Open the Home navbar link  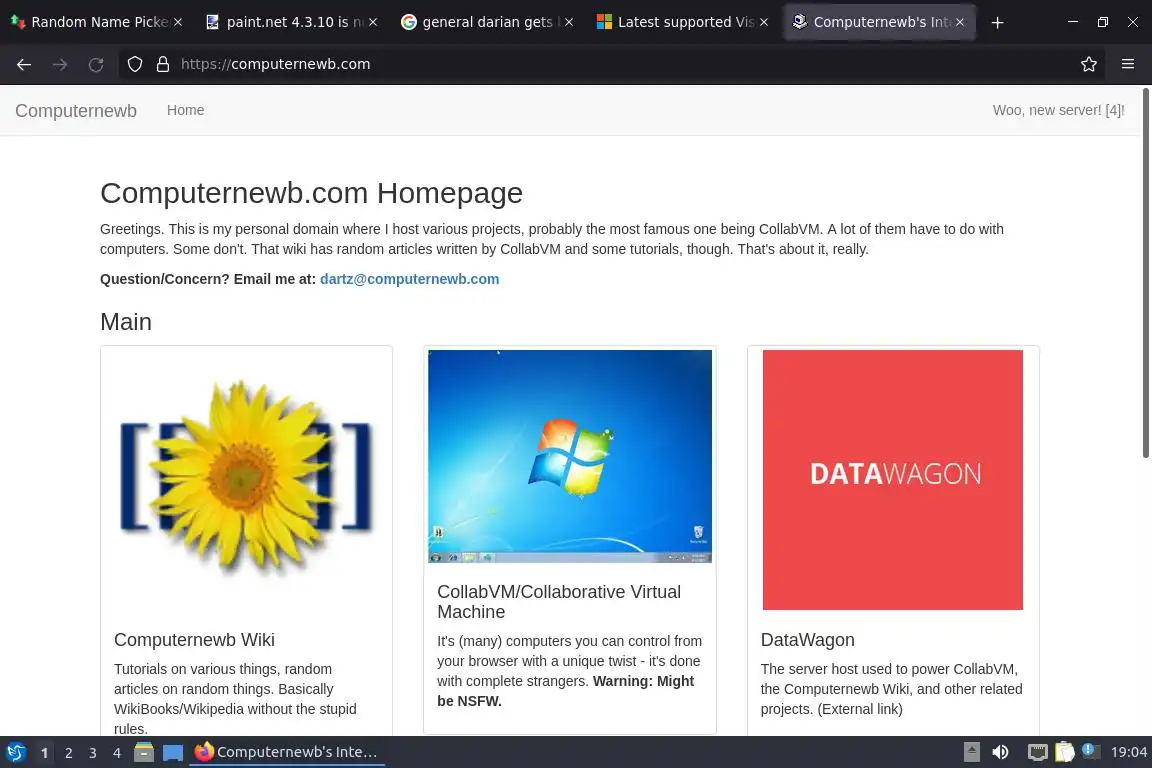coord(185,110)
